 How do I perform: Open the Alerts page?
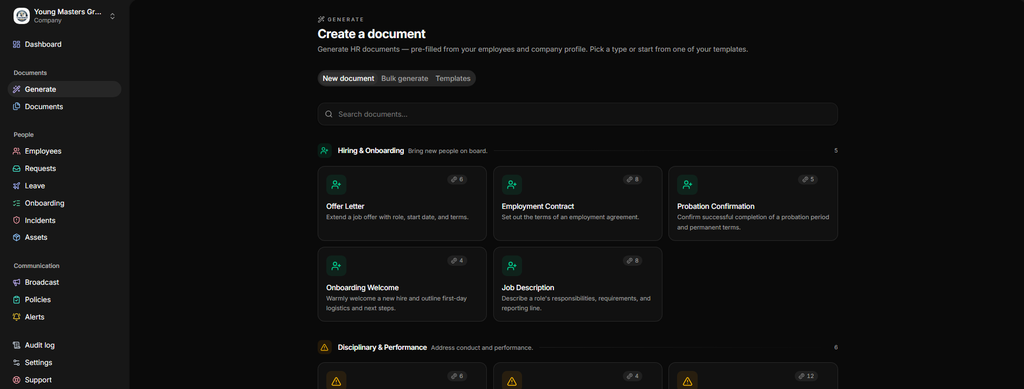(64, 317)
